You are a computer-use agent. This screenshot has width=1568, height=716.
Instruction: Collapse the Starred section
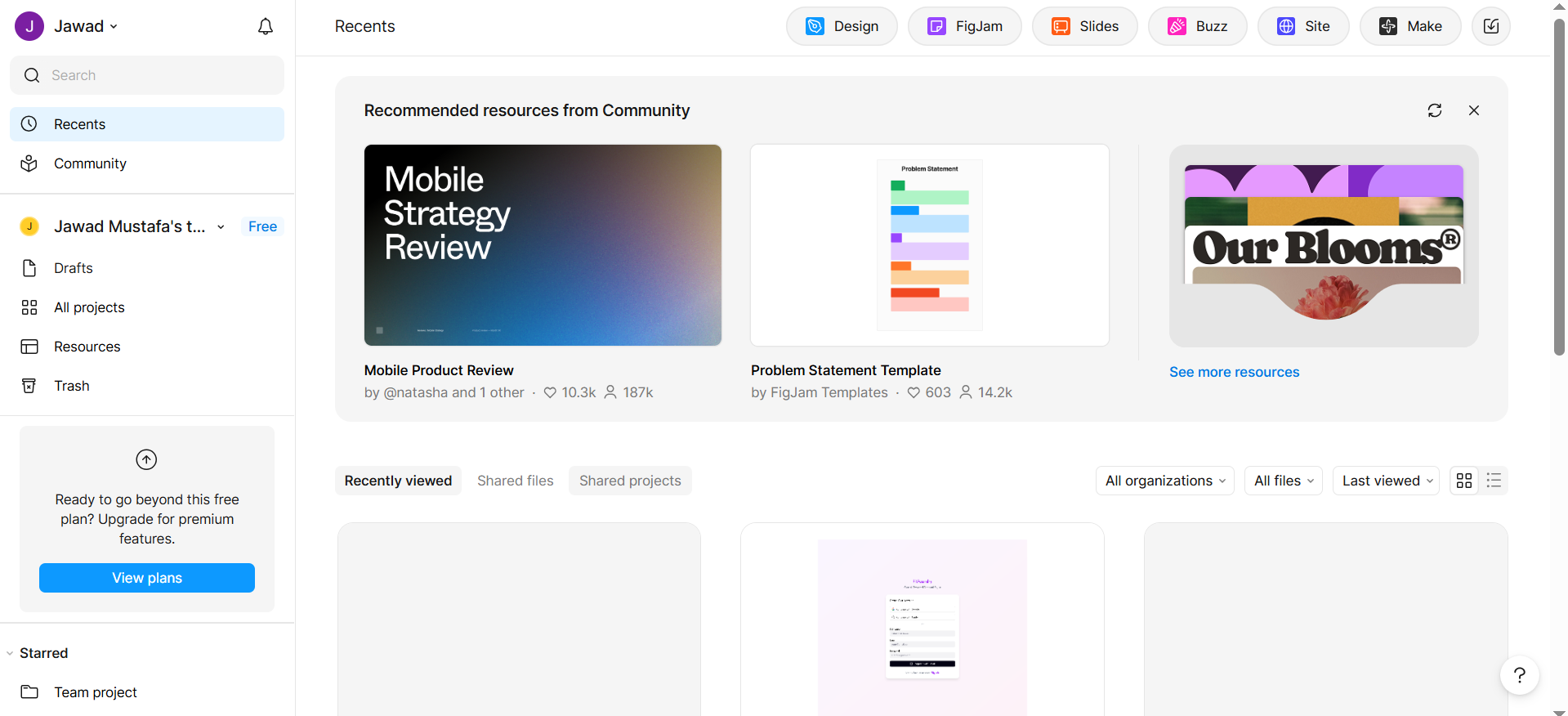[x=10, y=653]
